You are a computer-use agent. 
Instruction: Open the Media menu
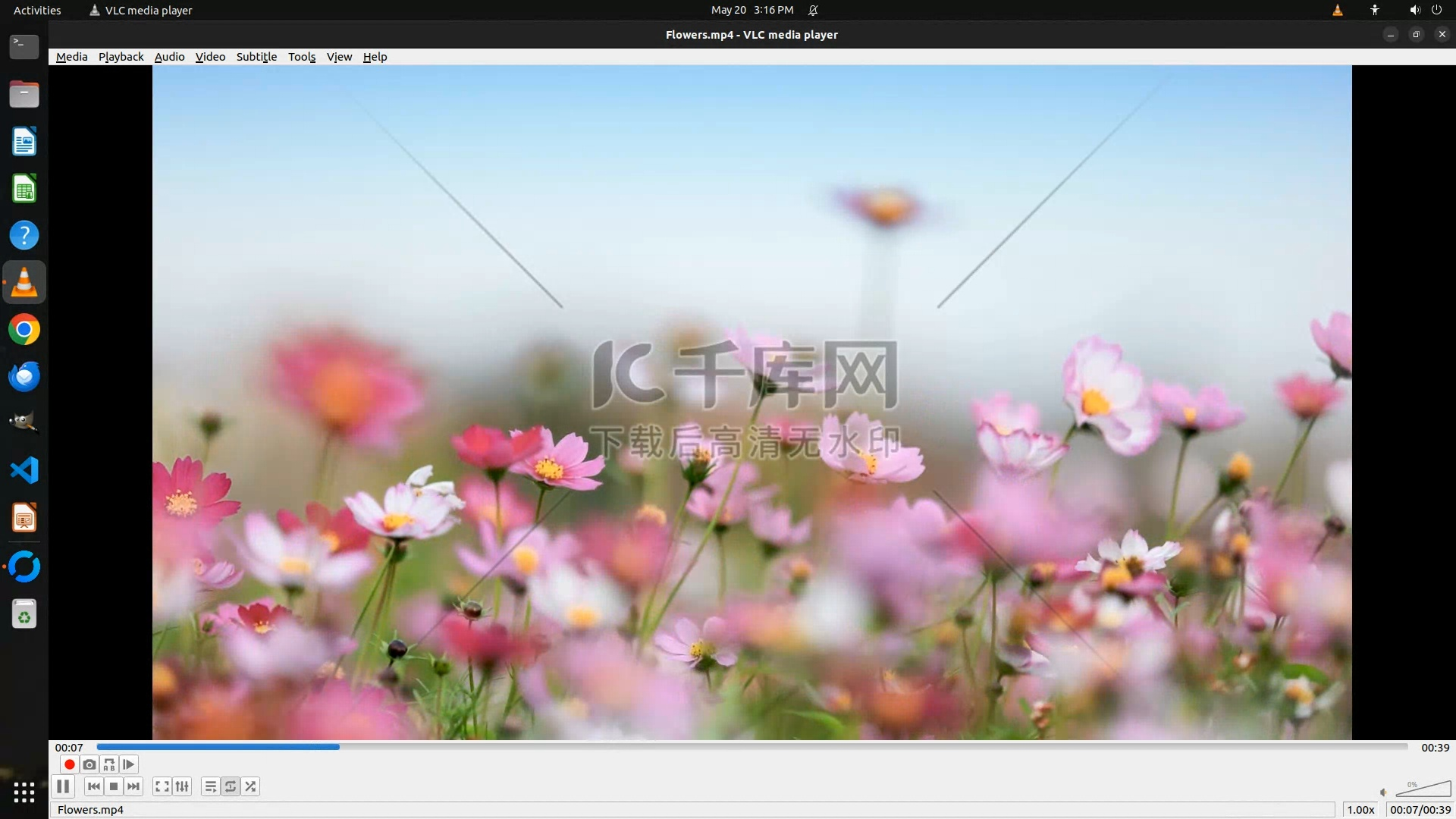(71, 57)
